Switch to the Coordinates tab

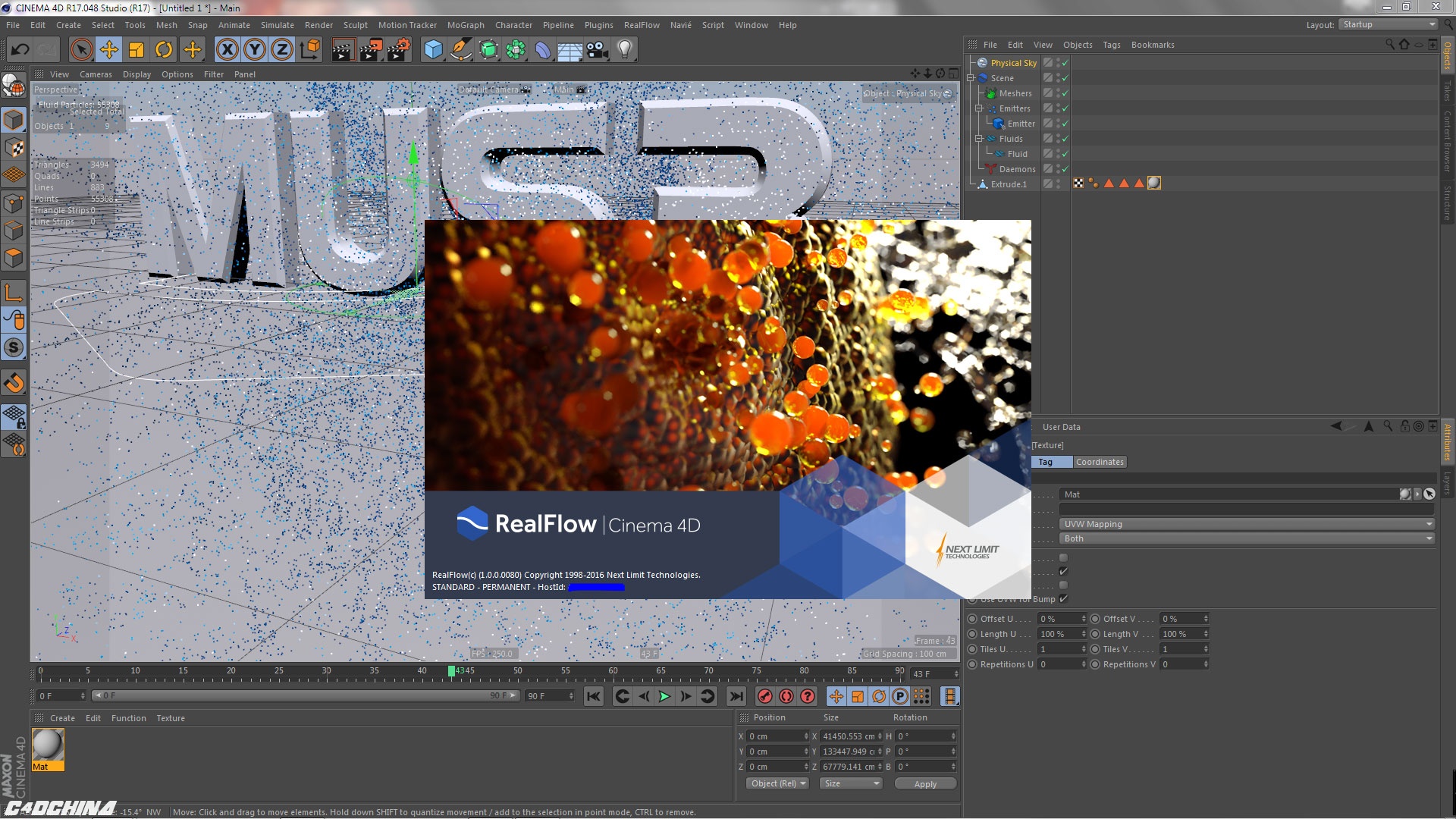click(1100, 462)
